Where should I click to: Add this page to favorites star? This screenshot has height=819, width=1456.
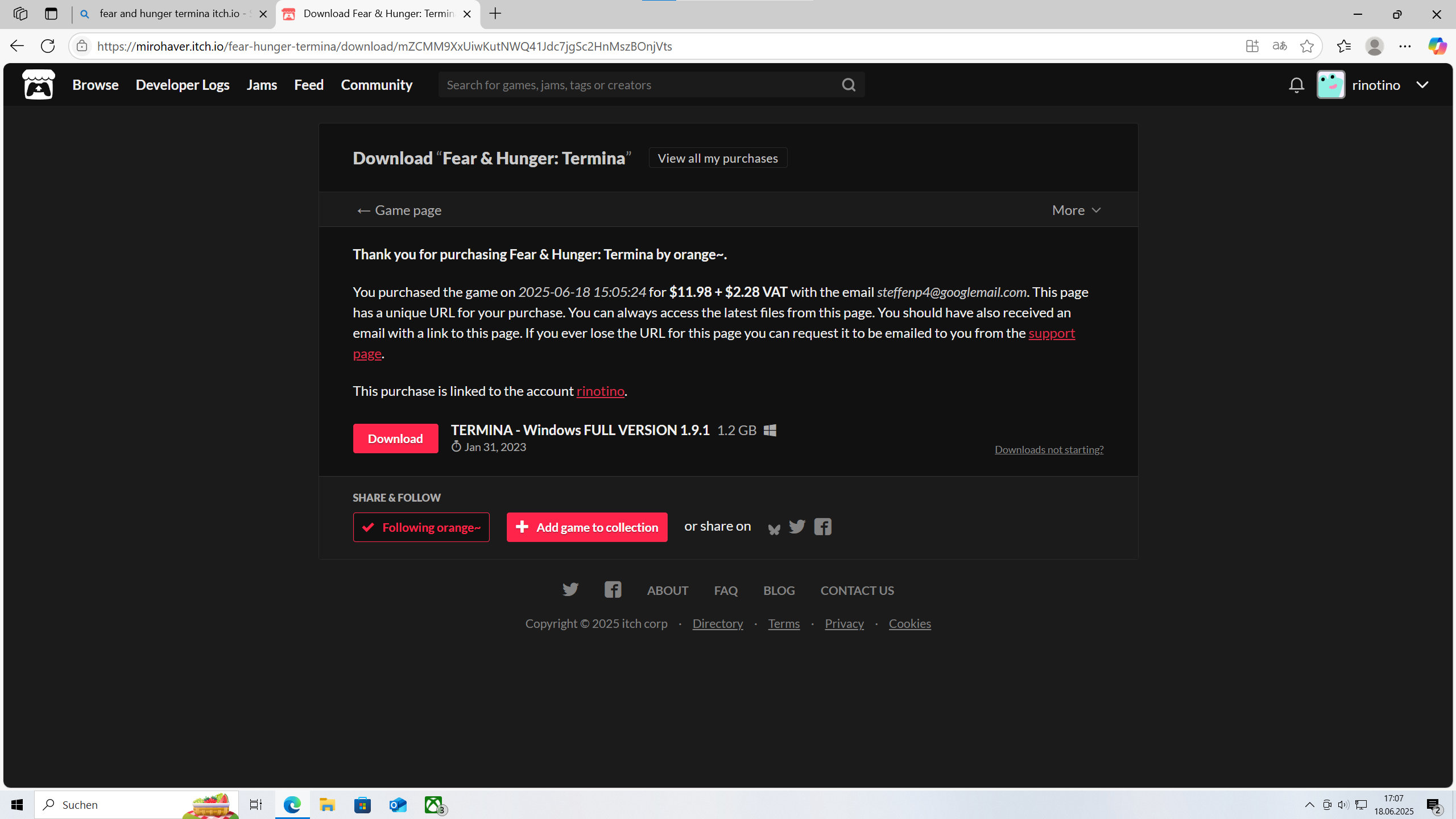click(1307, 46)
